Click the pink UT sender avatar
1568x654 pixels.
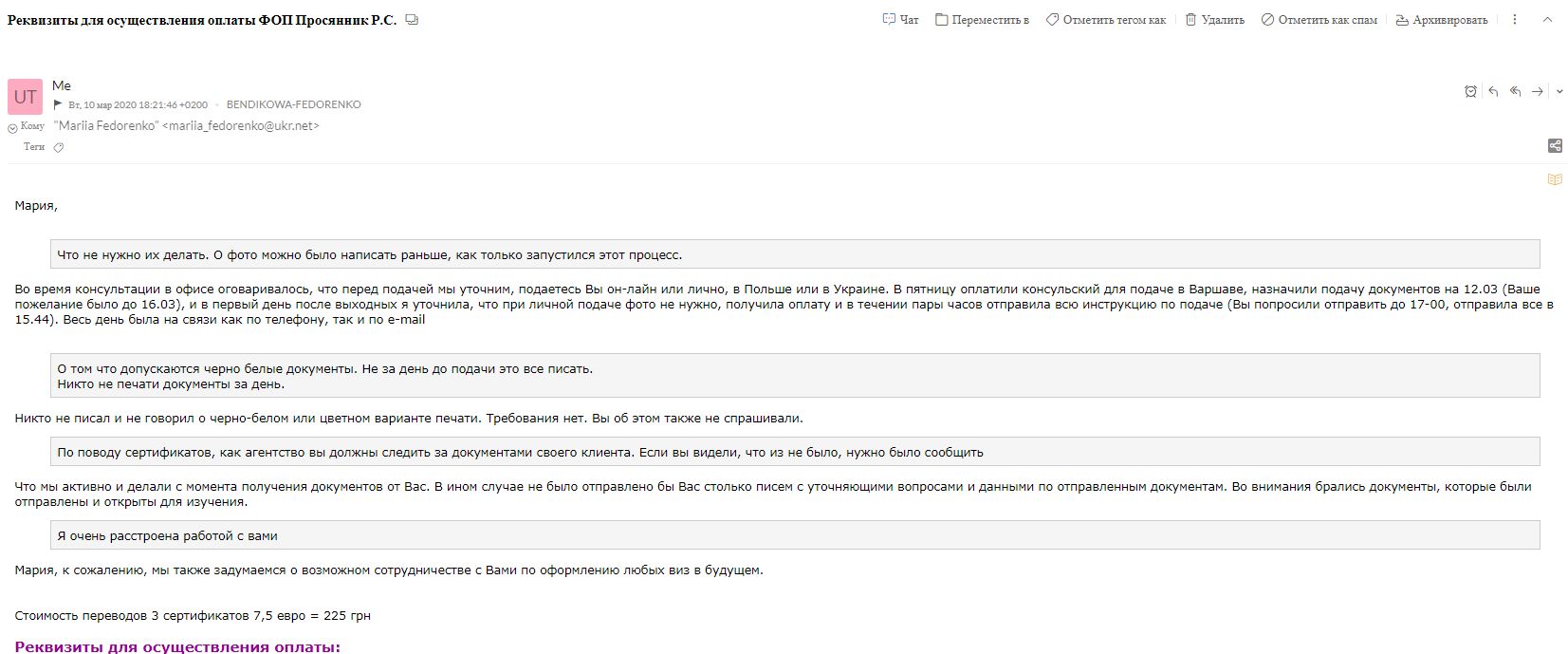click(25, 97)
